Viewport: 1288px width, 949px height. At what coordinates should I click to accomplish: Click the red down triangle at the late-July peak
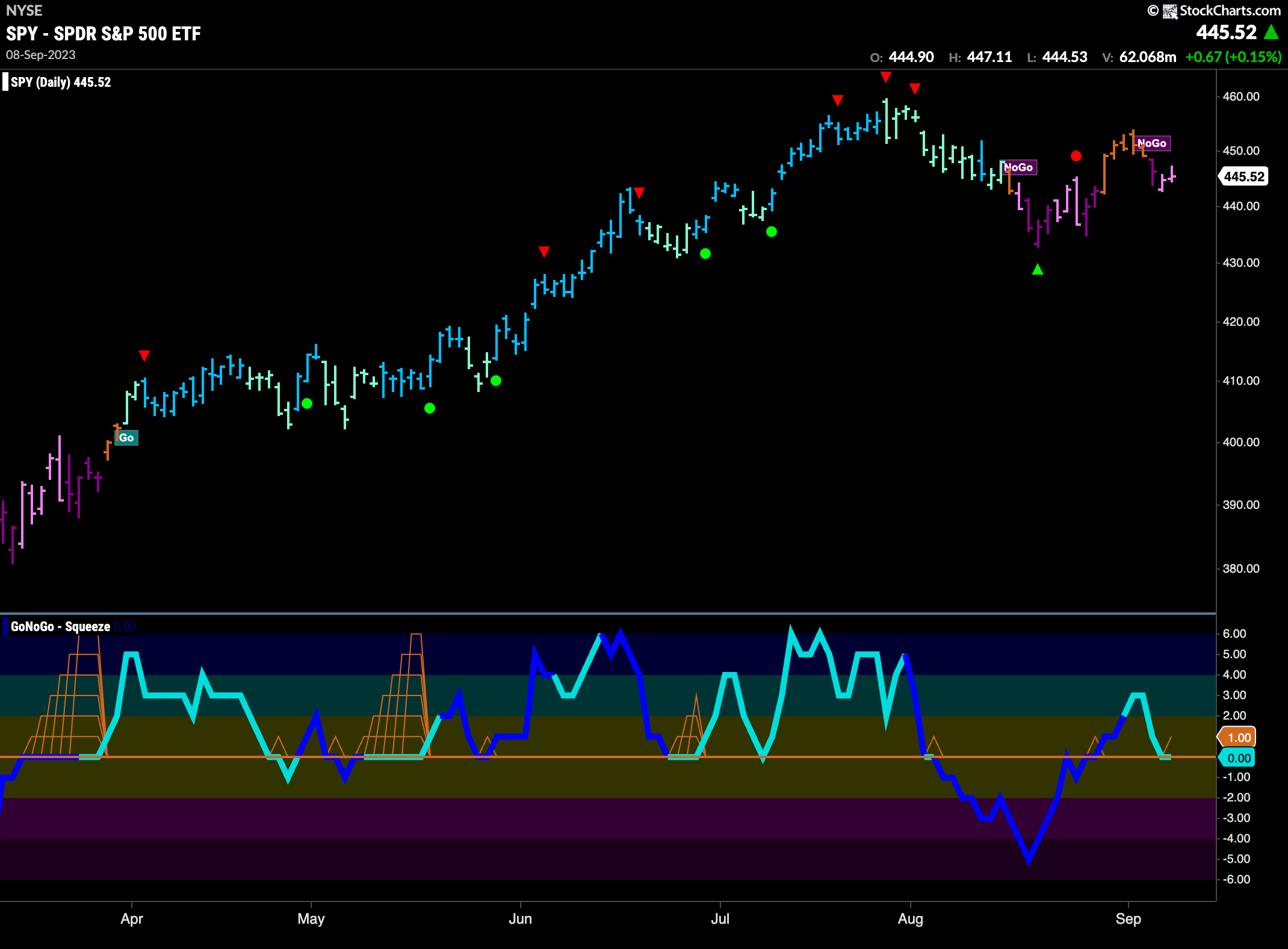point(885,76)
